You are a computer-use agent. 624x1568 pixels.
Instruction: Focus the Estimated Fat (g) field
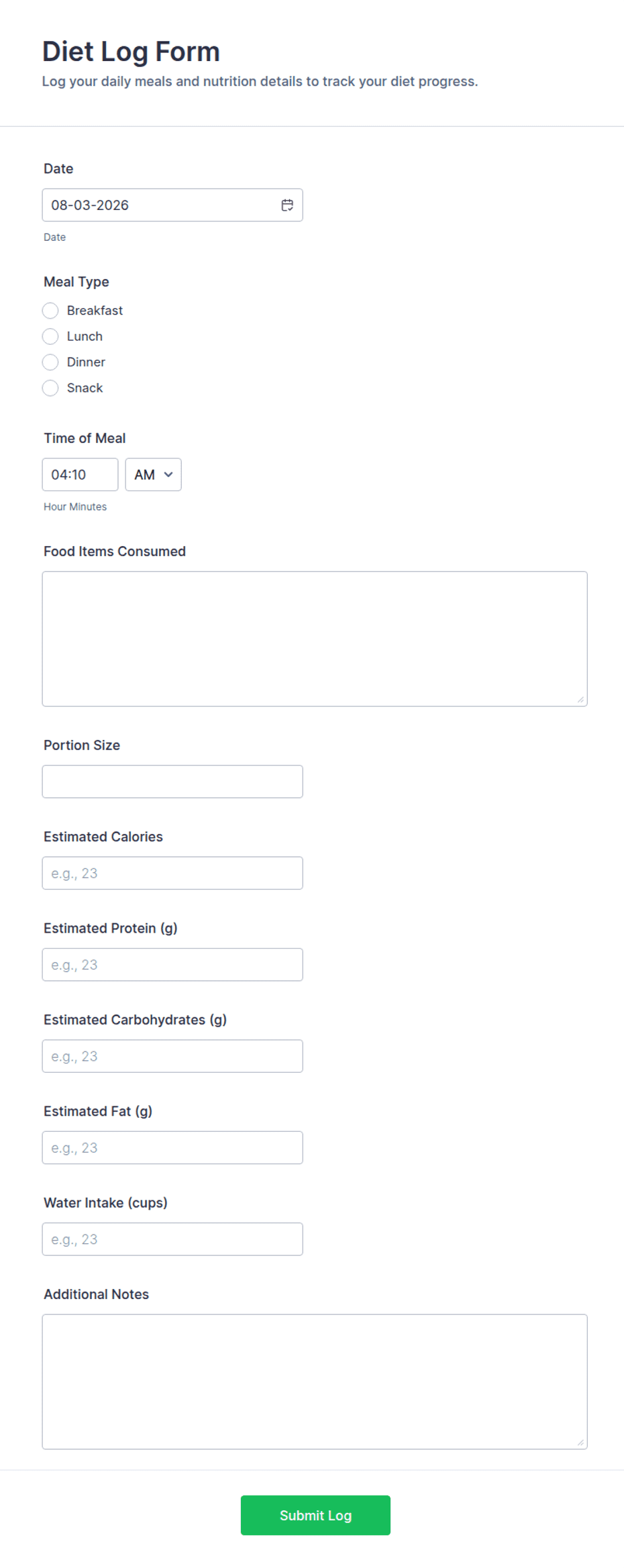click(x=172, y=1147)
